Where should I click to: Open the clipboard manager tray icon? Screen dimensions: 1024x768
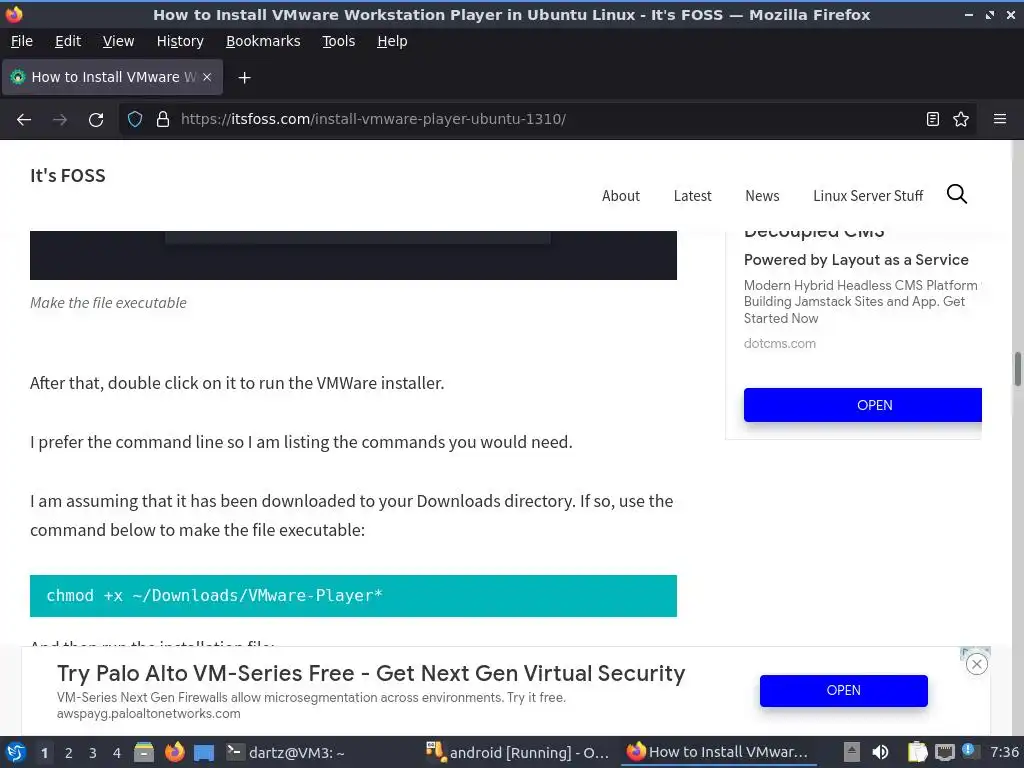click(x=918, y=752)
